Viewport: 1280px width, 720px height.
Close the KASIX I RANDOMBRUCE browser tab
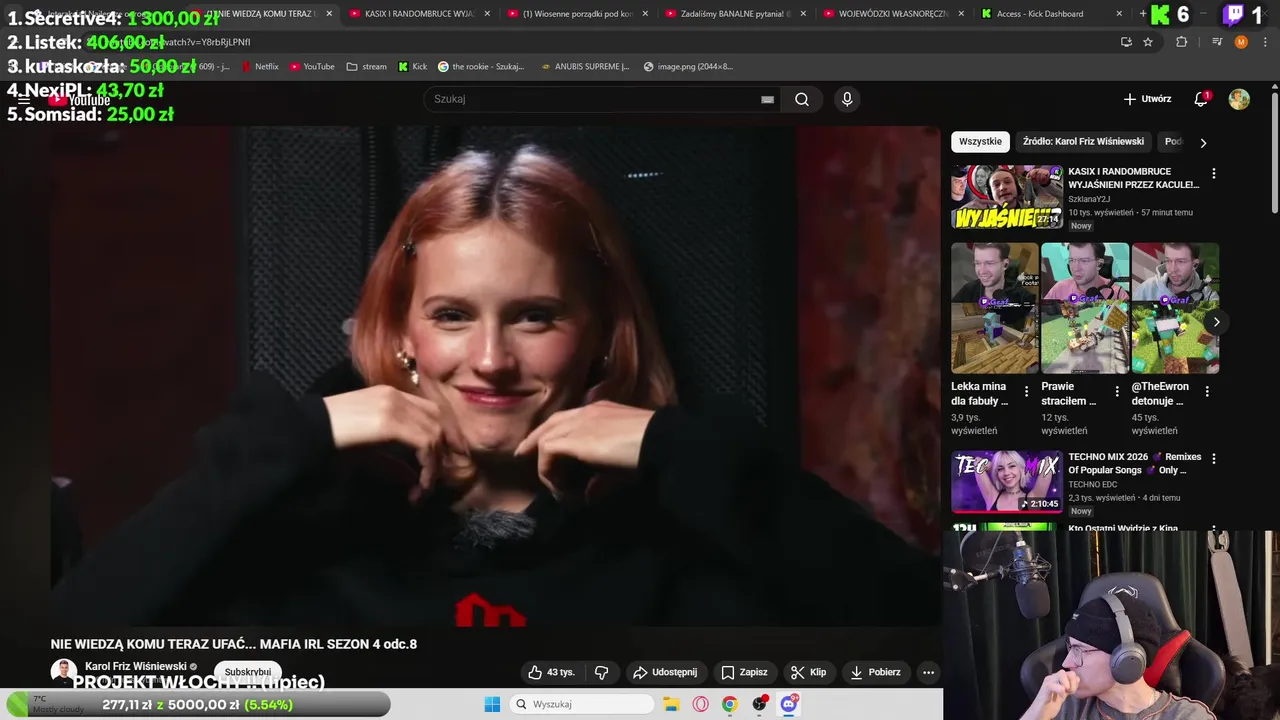[487, 14]
